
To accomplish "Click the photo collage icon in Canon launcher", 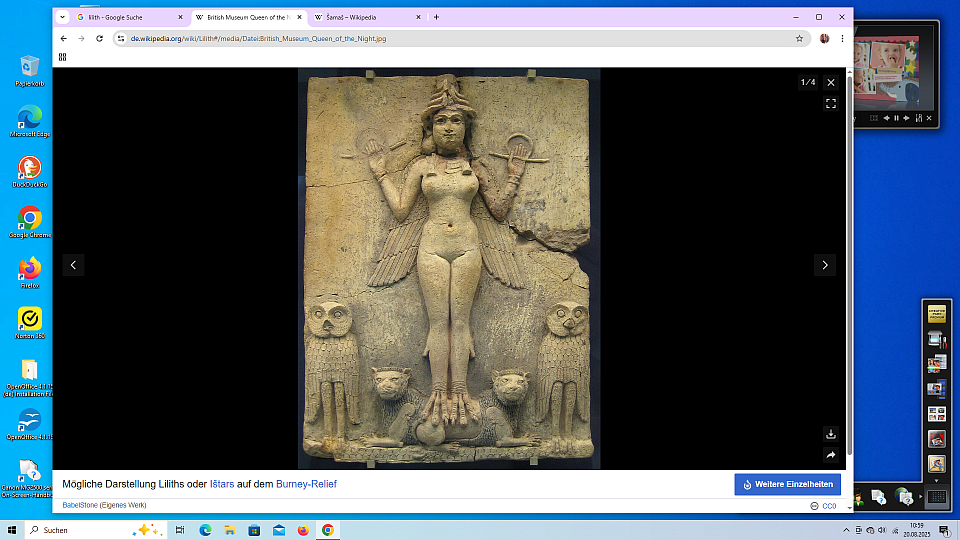I will [x=937, y=414].
